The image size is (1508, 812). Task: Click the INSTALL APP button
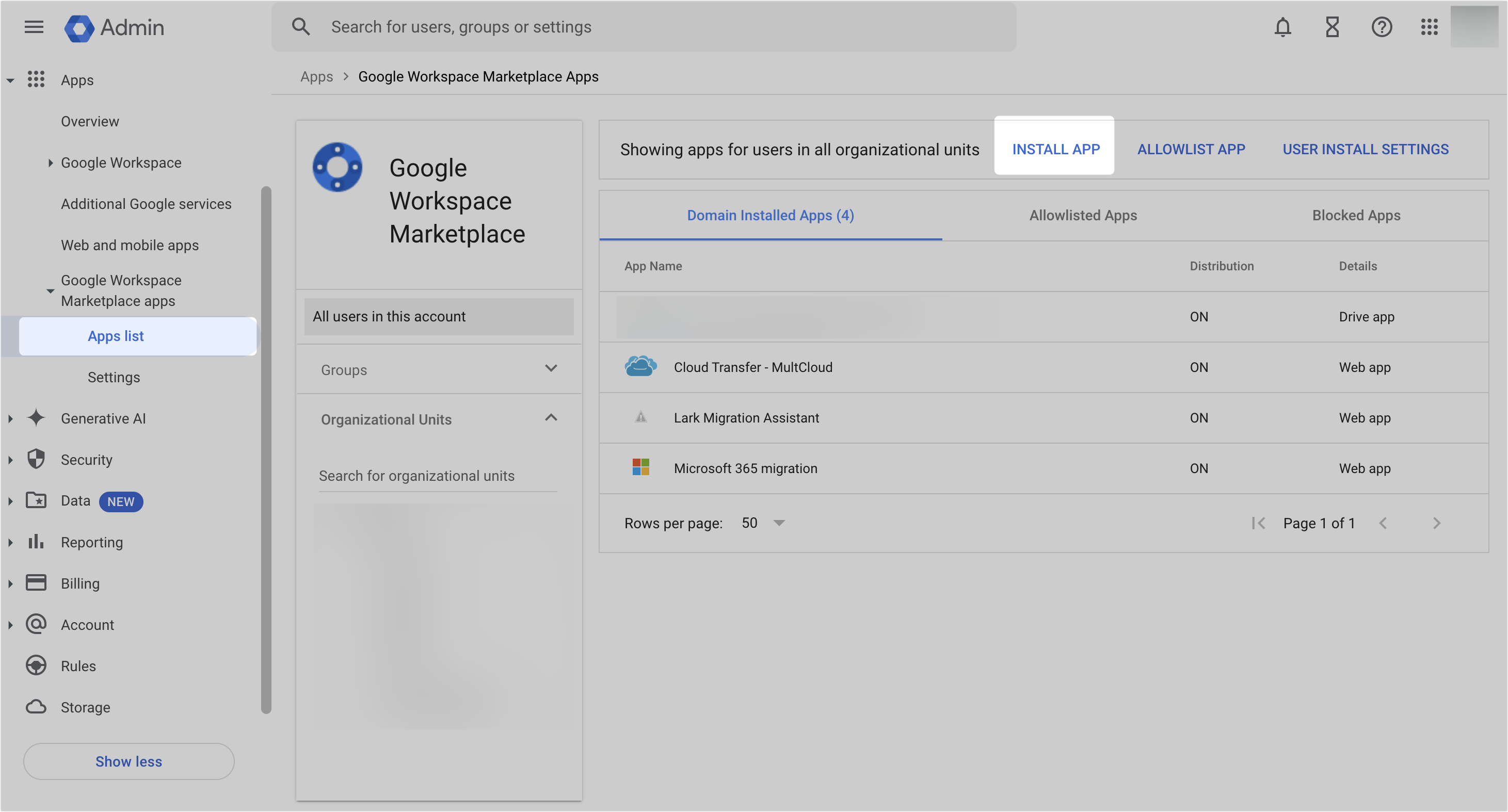pyautogui.click(x=1055, y=149)
